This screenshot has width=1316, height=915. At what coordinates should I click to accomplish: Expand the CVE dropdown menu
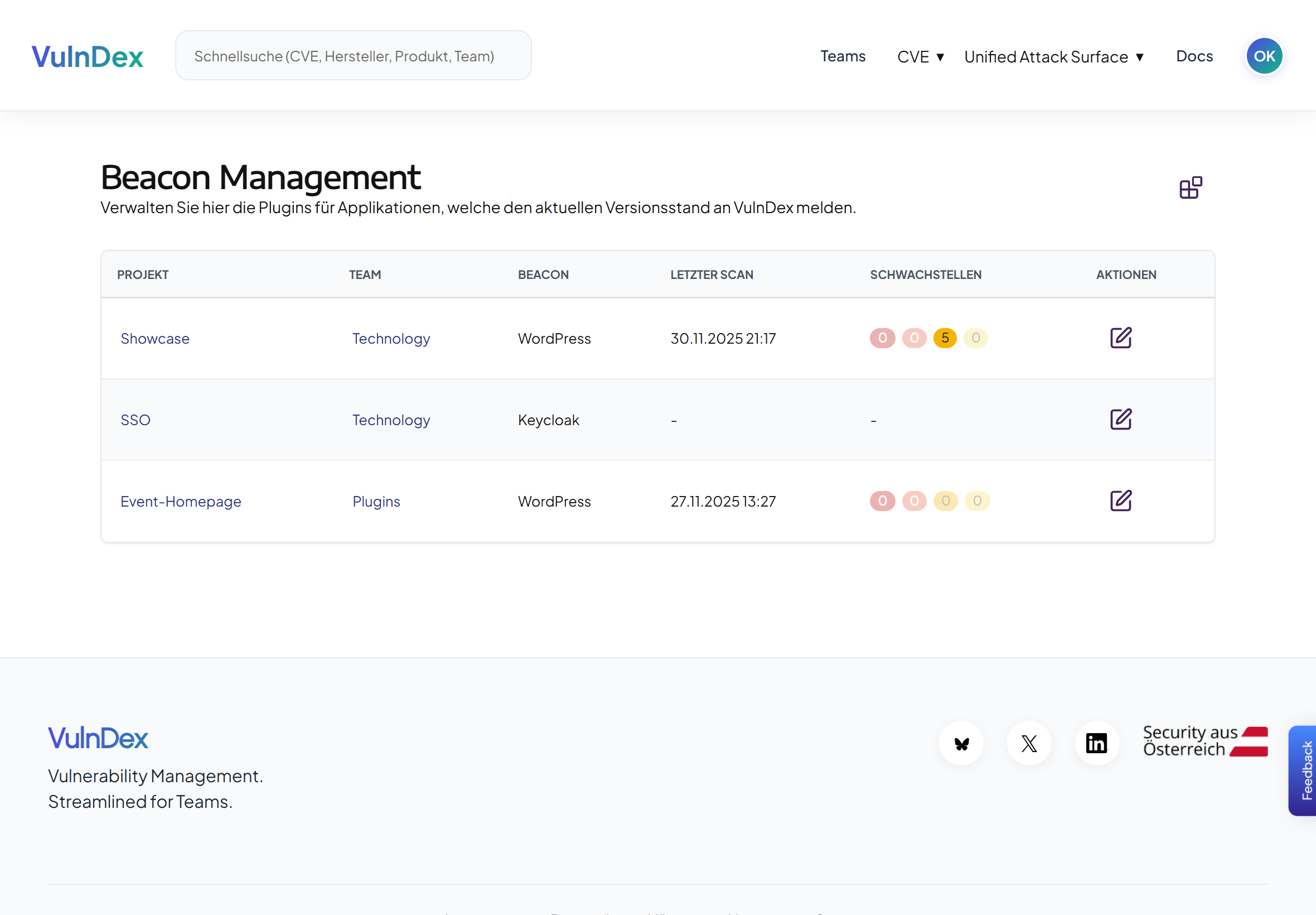[x=920, y=57]
